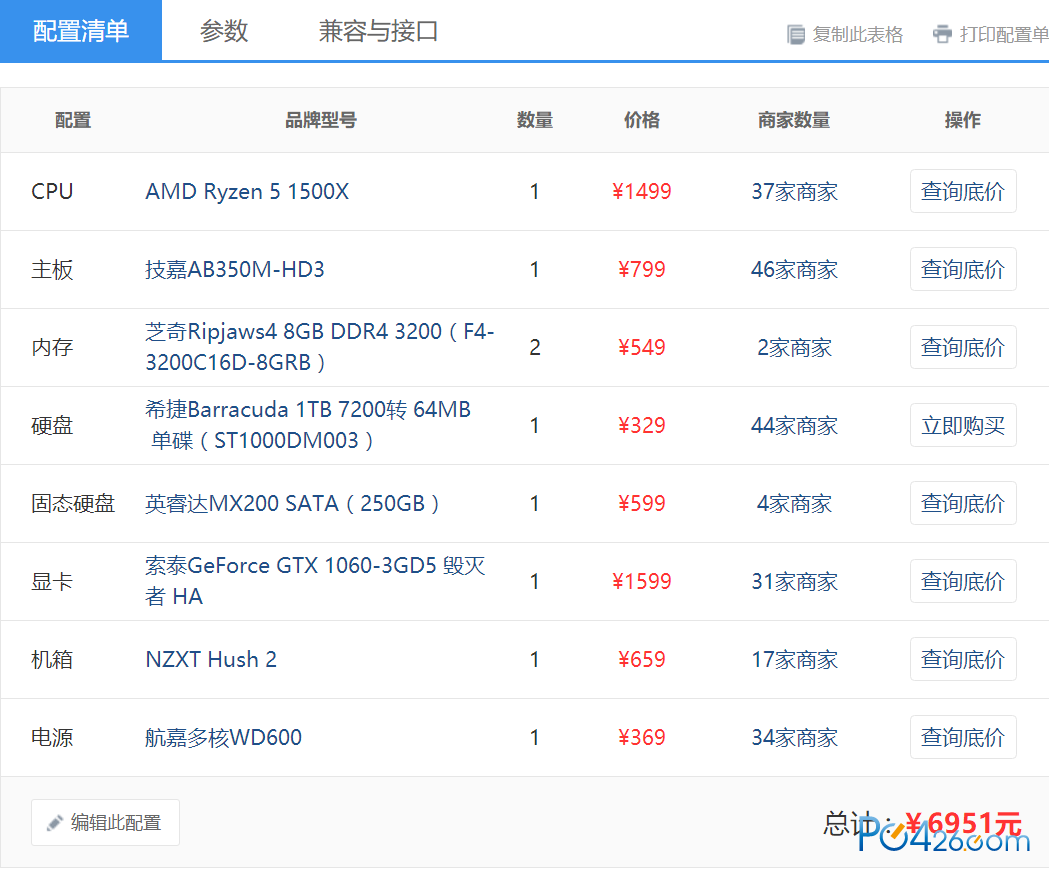This screenshot has width=1049, height=870.
Task: Click 查询底价 for the 显卡 row
Action: [x=963, y=581]
